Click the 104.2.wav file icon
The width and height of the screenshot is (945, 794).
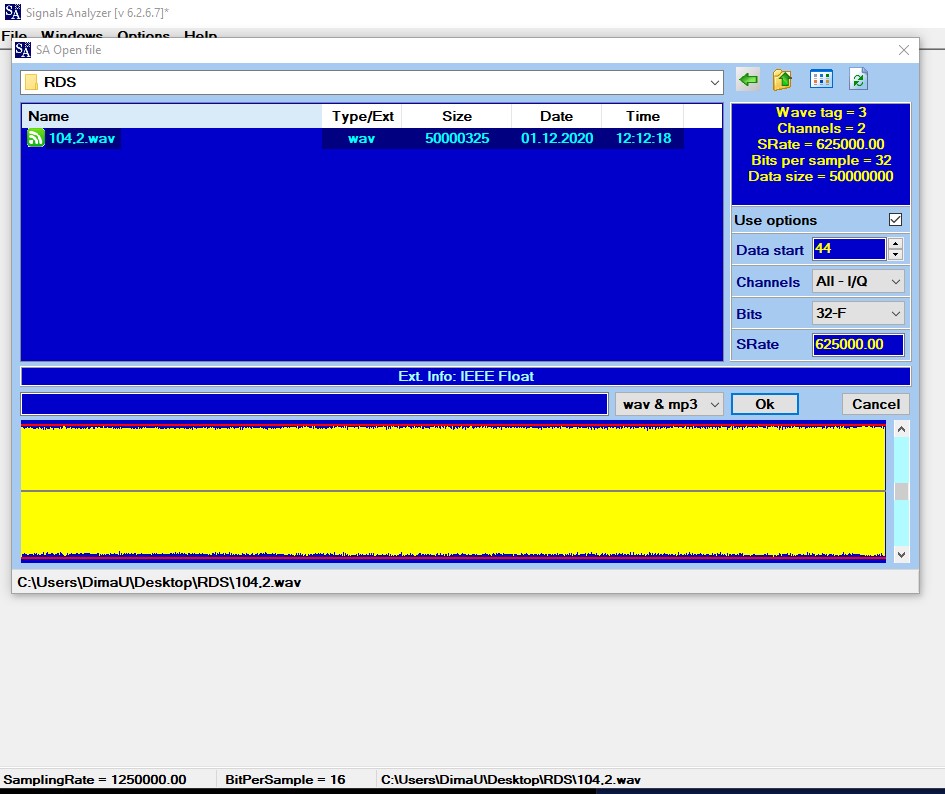(x=36, y=138)
